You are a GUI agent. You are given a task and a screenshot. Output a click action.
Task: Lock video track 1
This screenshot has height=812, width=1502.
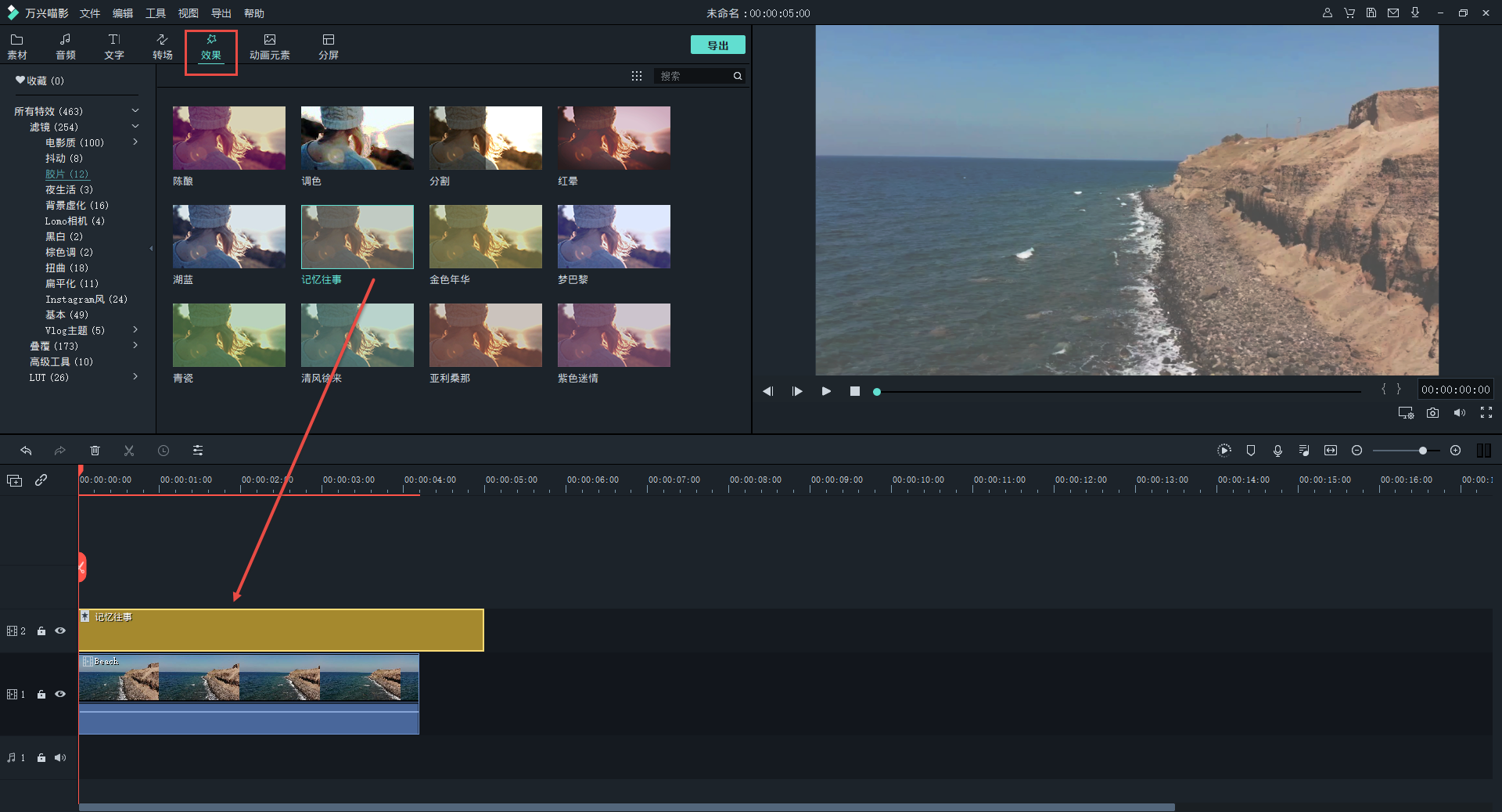pyautogui.click(x=41, y=695)
